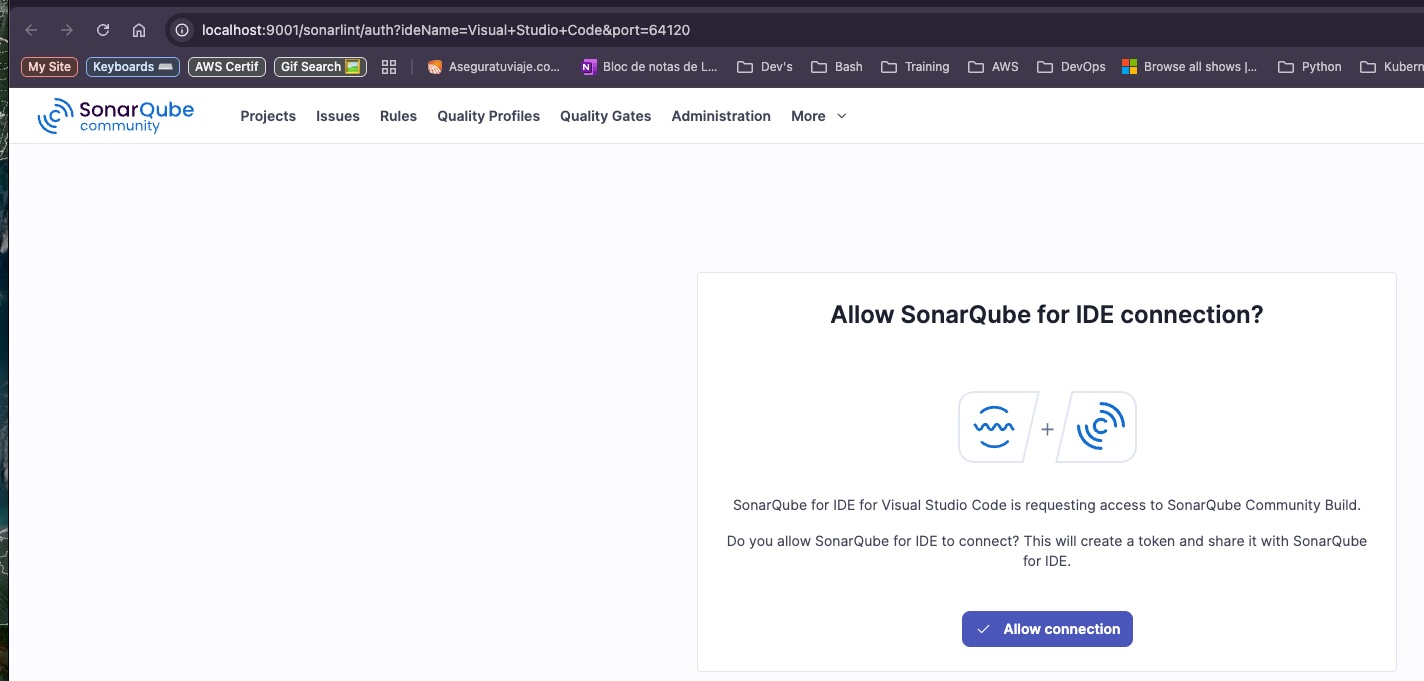Click the SonarQube server logo icon
Viewport: 1424px width, 681px height.
pos(1100,427)
